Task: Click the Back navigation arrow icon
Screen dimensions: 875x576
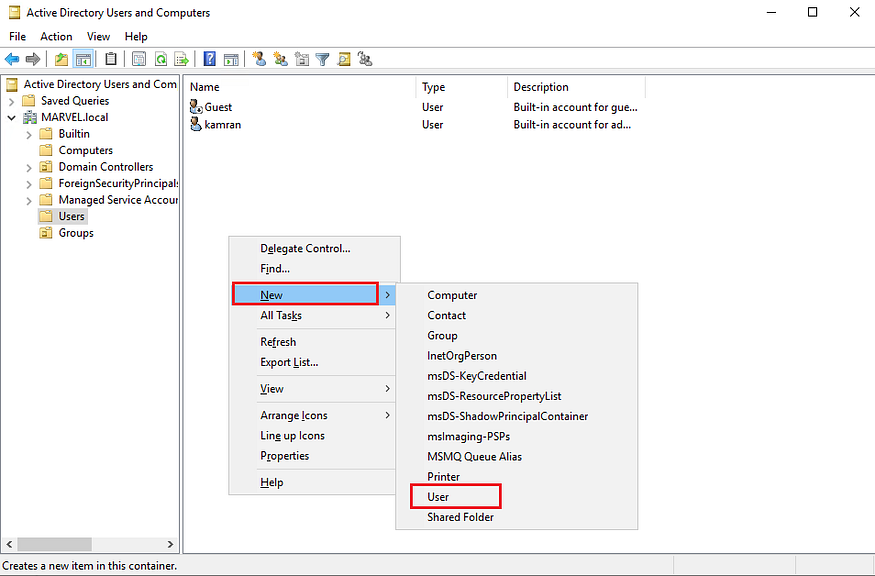Action: tap(11, 58)
